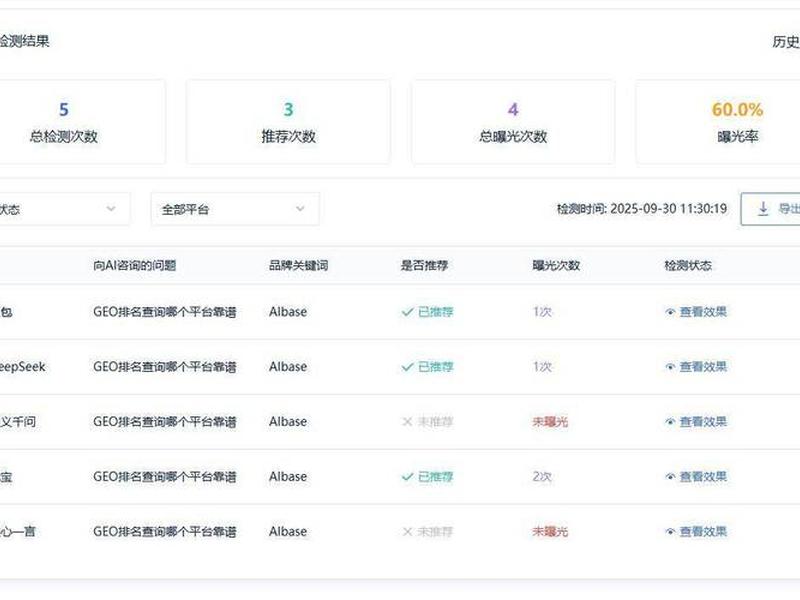Click eye icon in the 义千问 row
The width and height of the screenshot is (800, 600).
click(x=670, y=422)
